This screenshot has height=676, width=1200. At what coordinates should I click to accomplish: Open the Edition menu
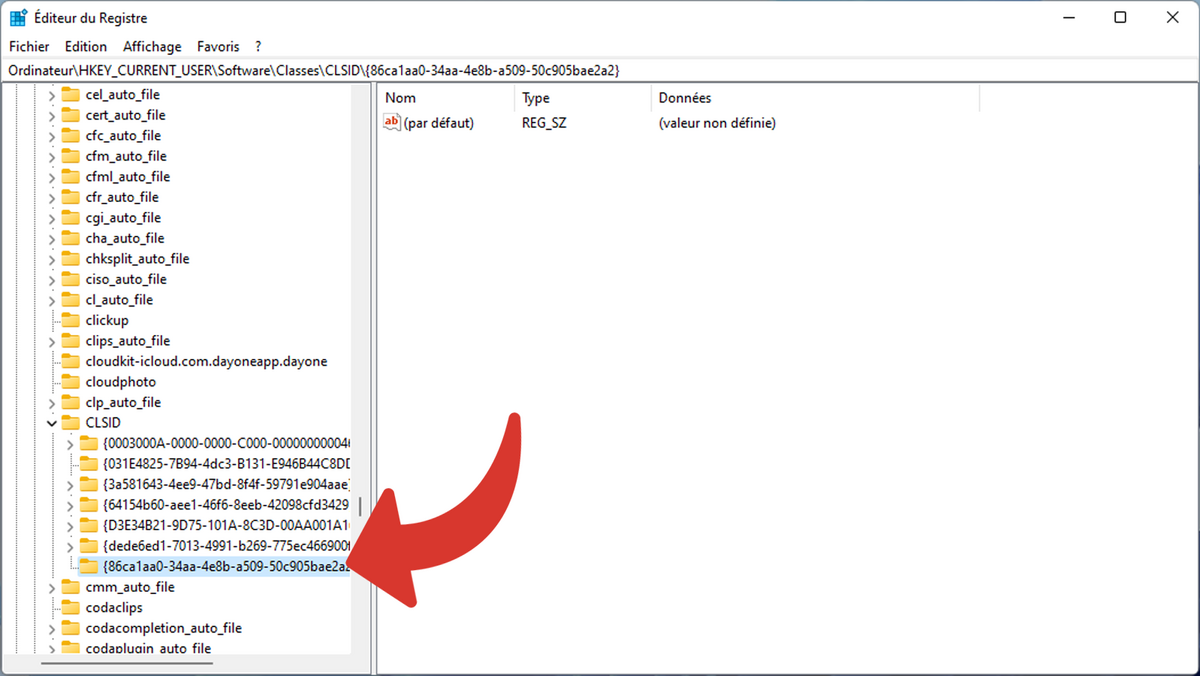[86, 46]
